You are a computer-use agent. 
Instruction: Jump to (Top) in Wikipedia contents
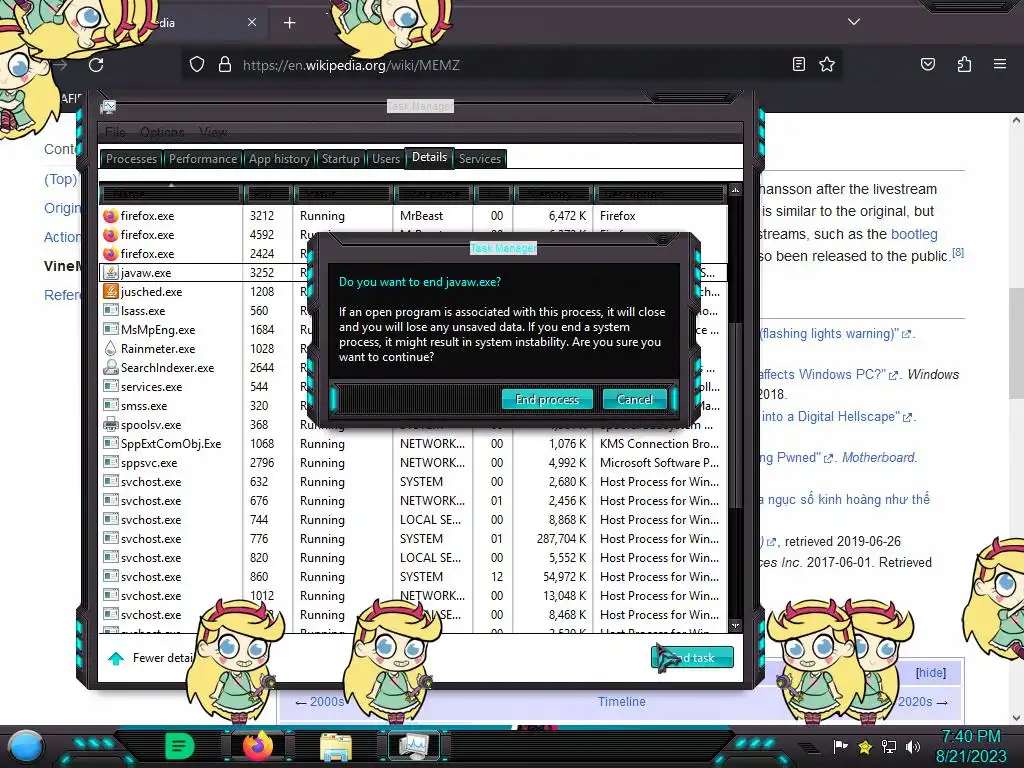pyautogui.click(x=60, y=179)
